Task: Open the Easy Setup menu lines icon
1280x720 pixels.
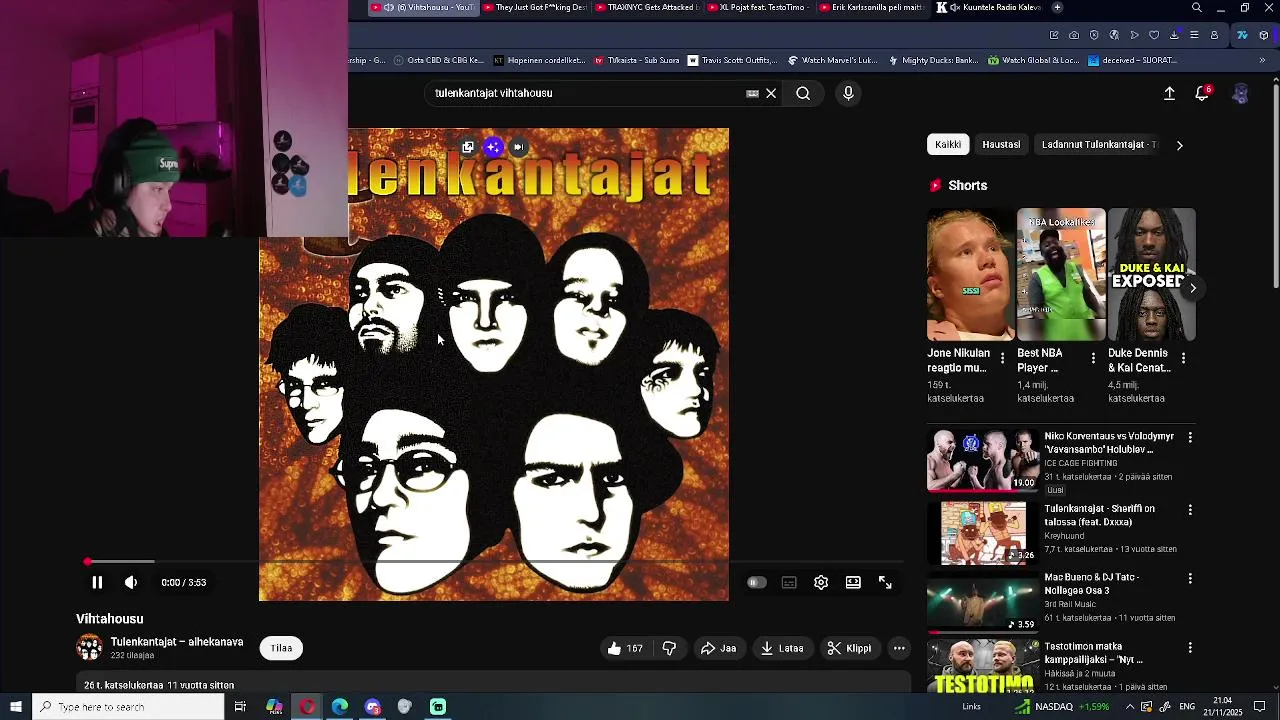Action: [1194, 35]
